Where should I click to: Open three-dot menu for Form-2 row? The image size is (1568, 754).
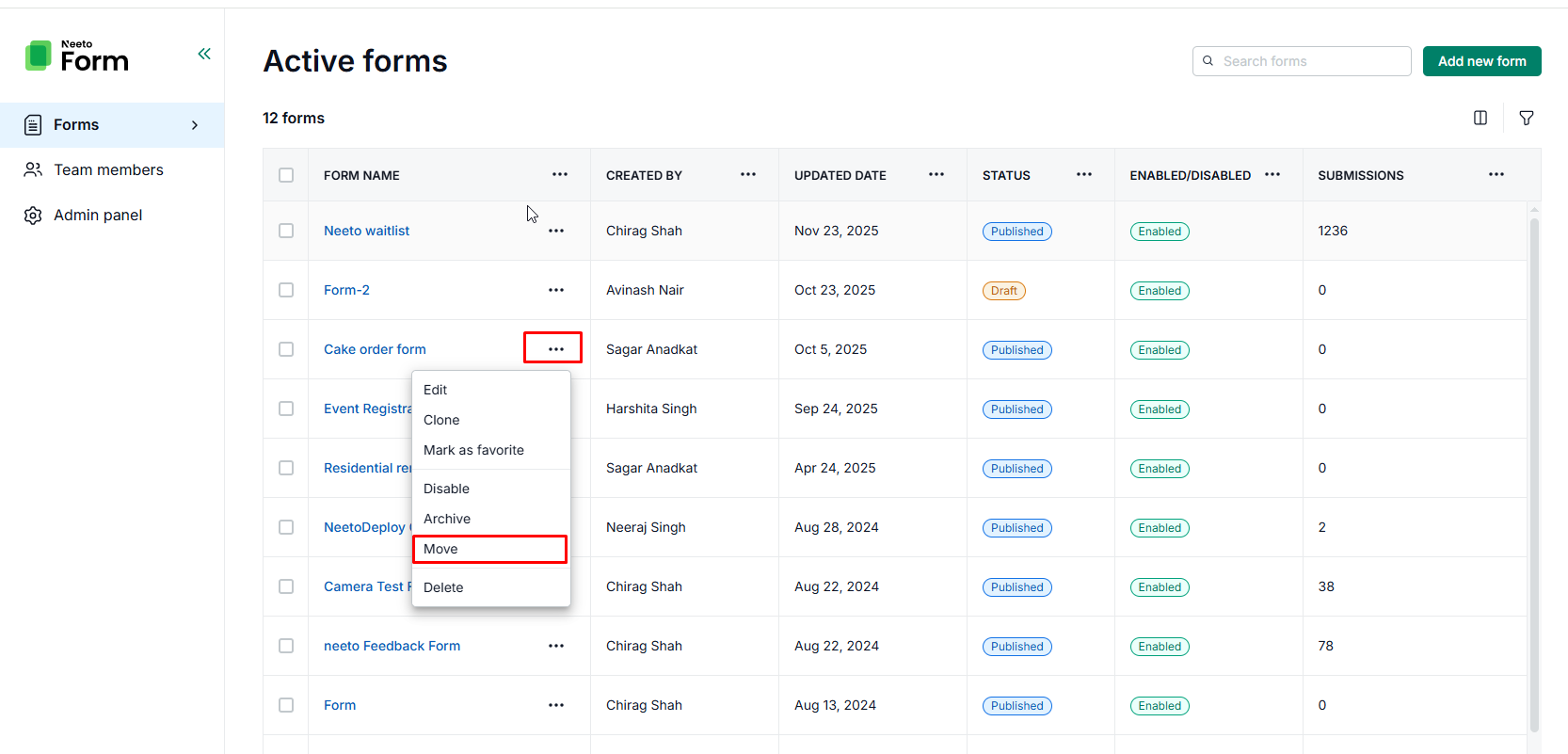[x=556, y=290]
